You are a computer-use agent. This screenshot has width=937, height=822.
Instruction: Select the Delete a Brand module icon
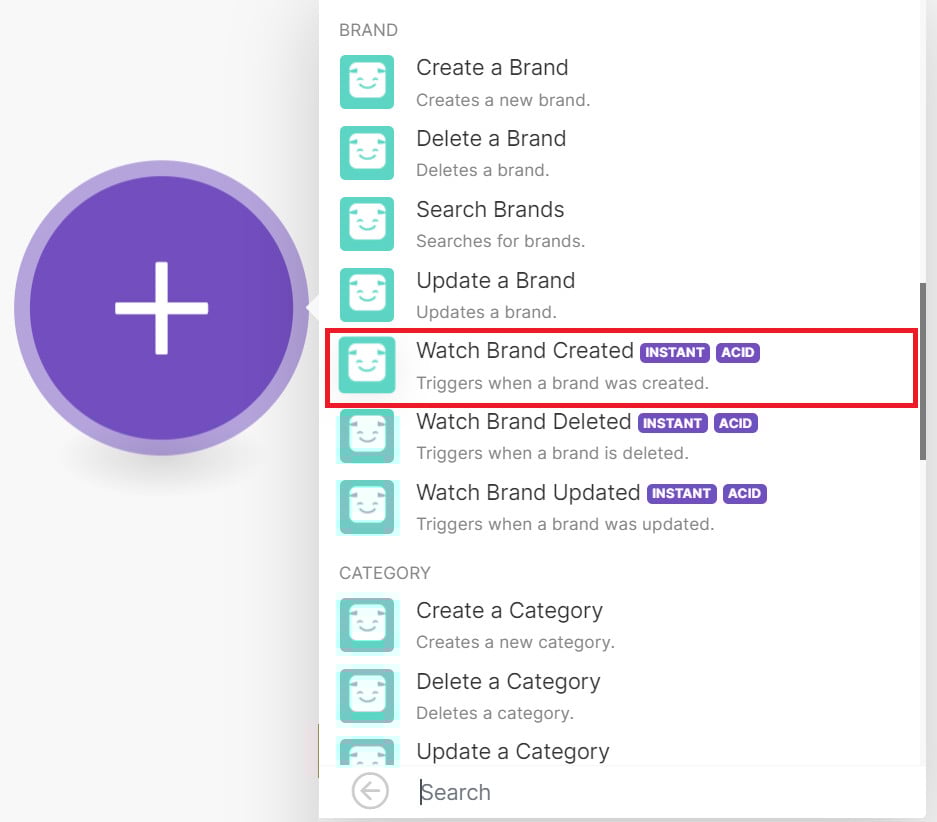[367, 153]
